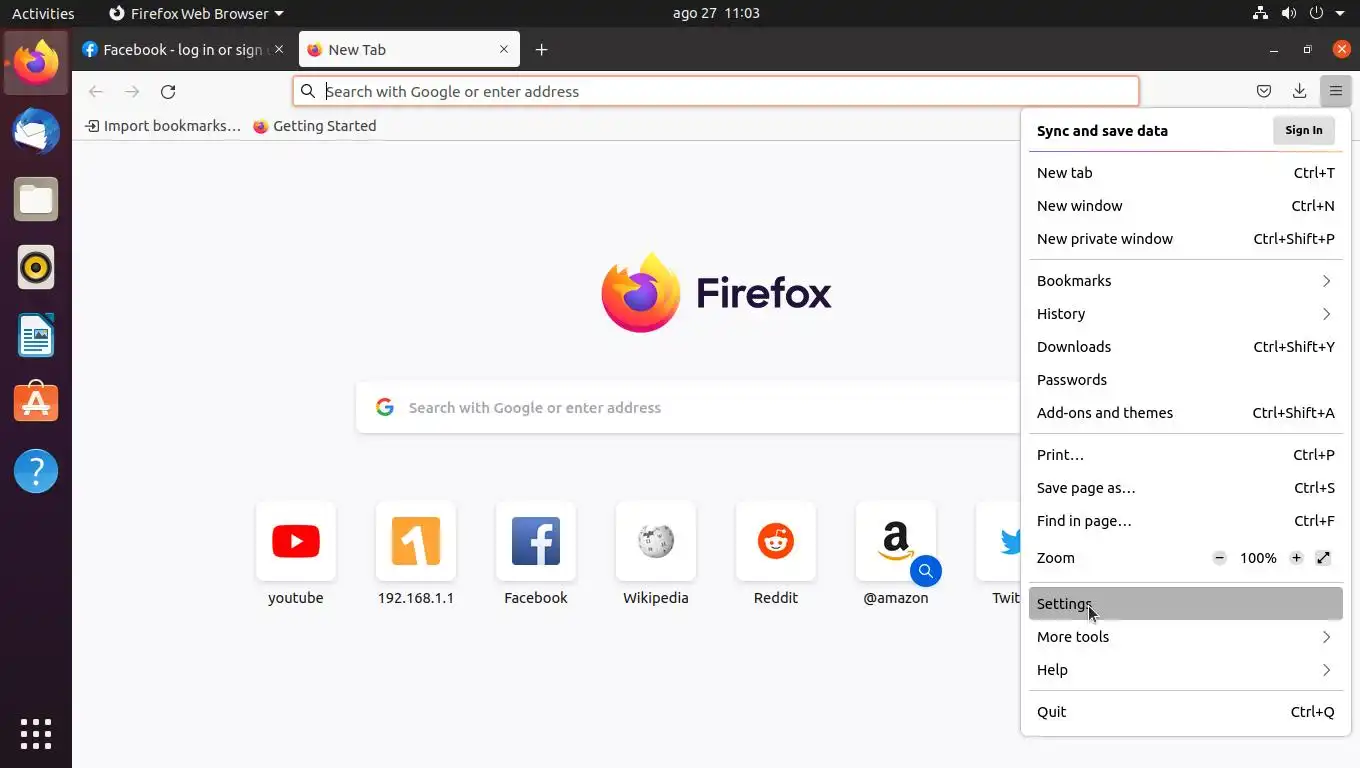Viewport: 1360px width, 768px height.
Task: Open Passwords from the menu
Action: pos(1186,380)
